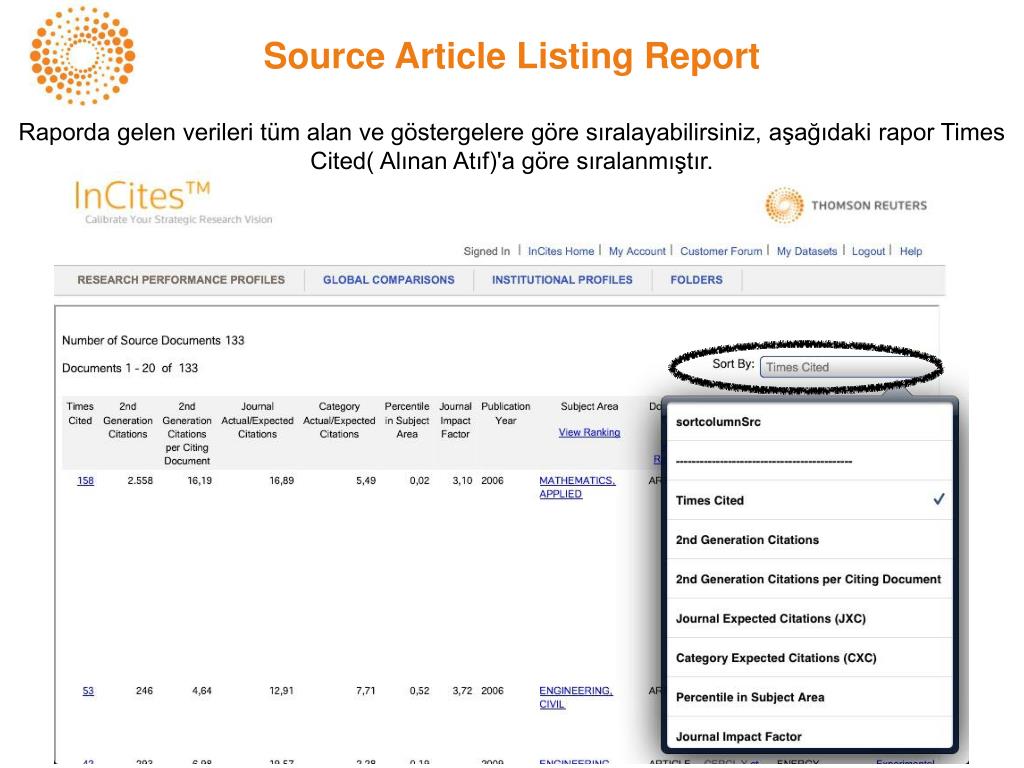Click the orange dotted circle slide logo

pos(82,57)
